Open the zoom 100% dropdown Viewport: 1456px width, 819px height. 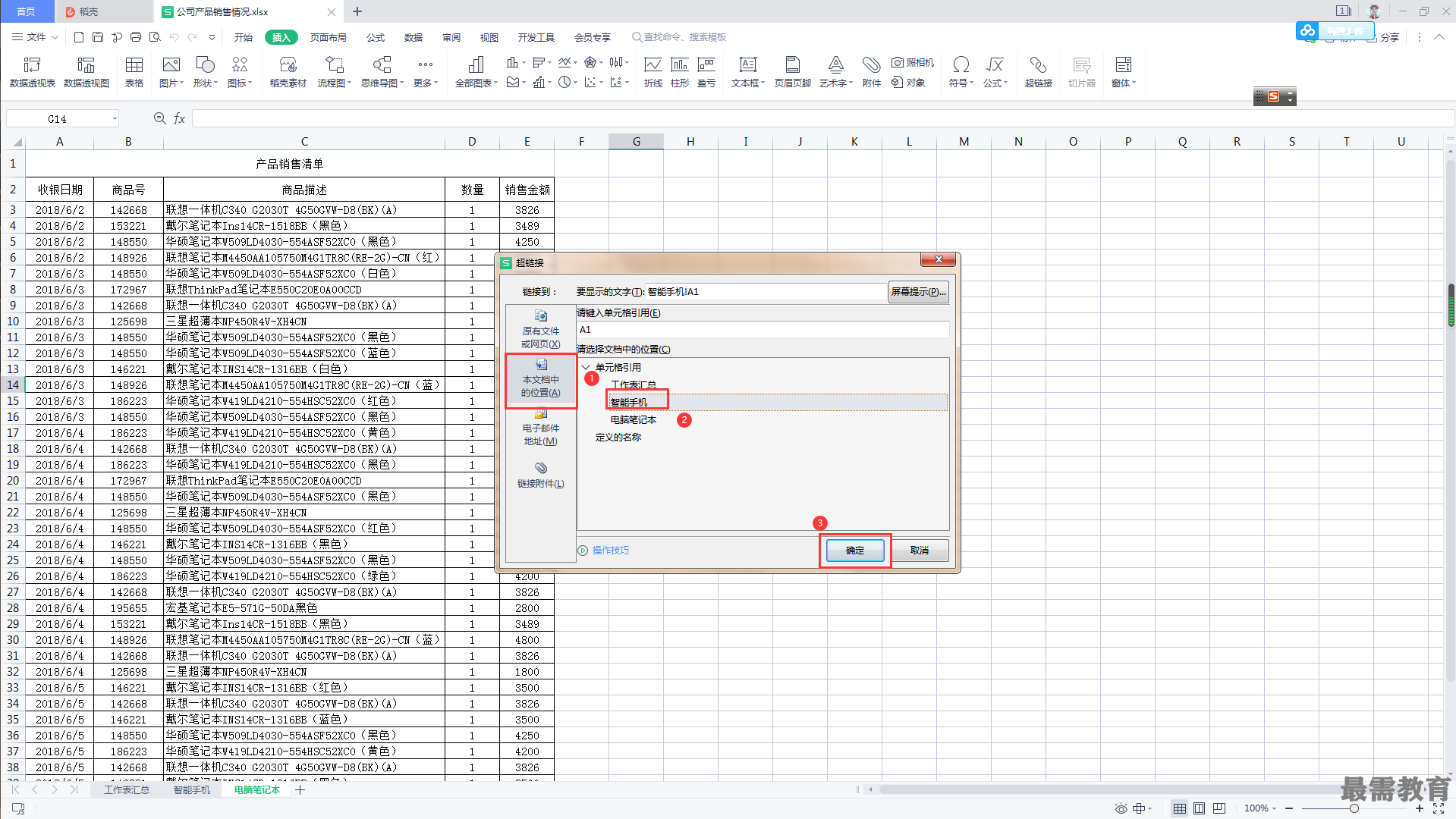tap(1260, 808)
